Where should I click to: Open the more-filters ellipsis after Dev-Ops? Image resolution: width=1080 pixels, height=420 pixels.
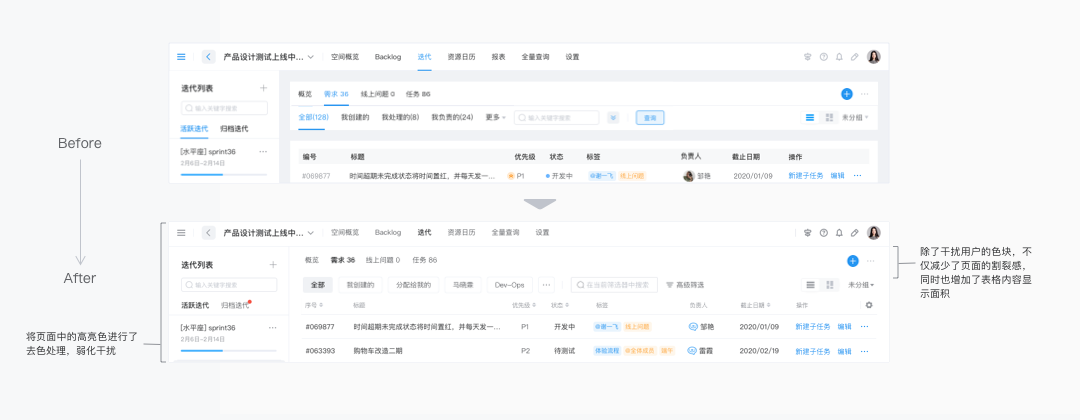point(546,285)
